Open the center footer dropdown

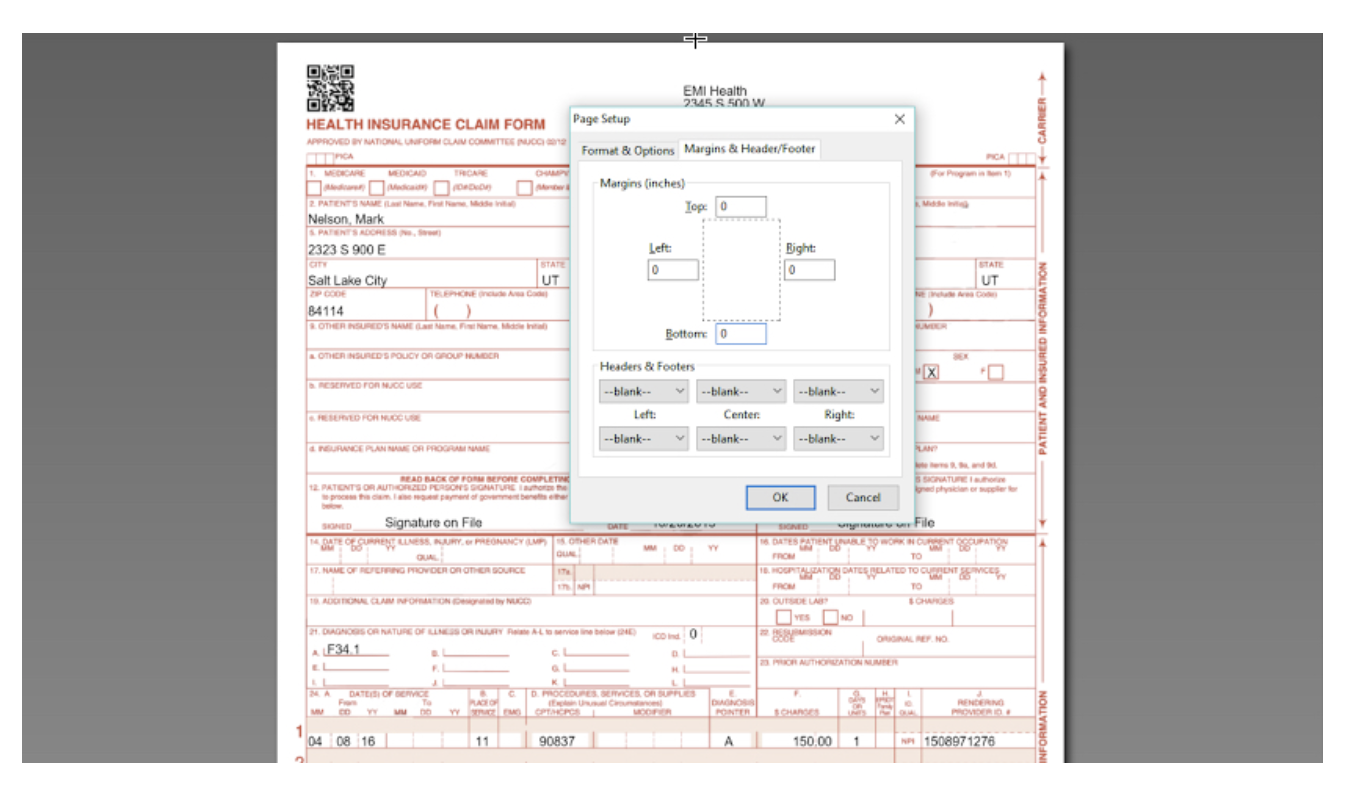coord(740,438)
